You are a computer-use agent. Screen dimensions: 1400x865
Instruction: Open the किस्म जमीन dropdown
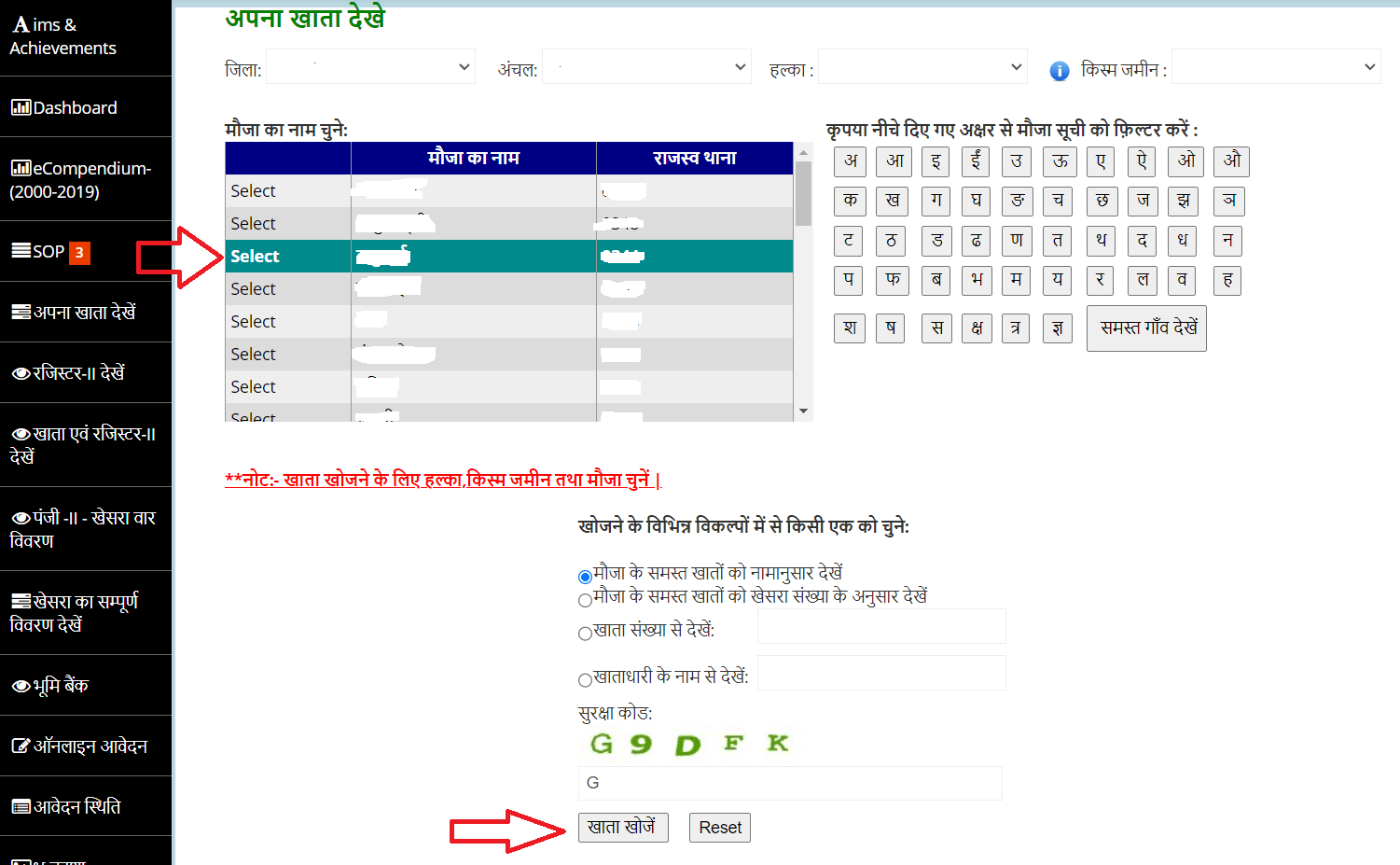1275,67
